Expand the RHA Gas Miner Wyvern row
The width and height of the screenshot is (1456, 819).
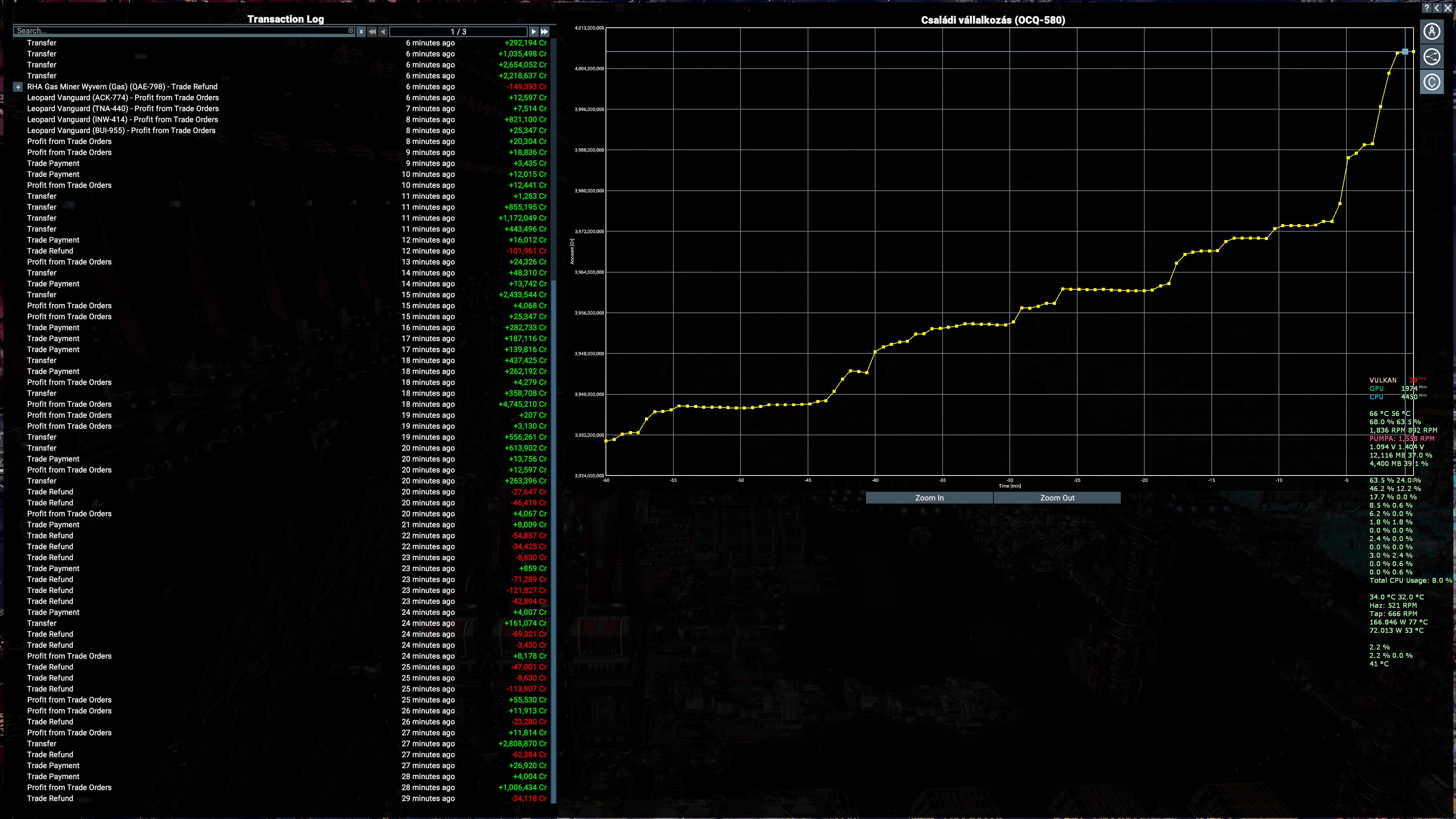18,87
